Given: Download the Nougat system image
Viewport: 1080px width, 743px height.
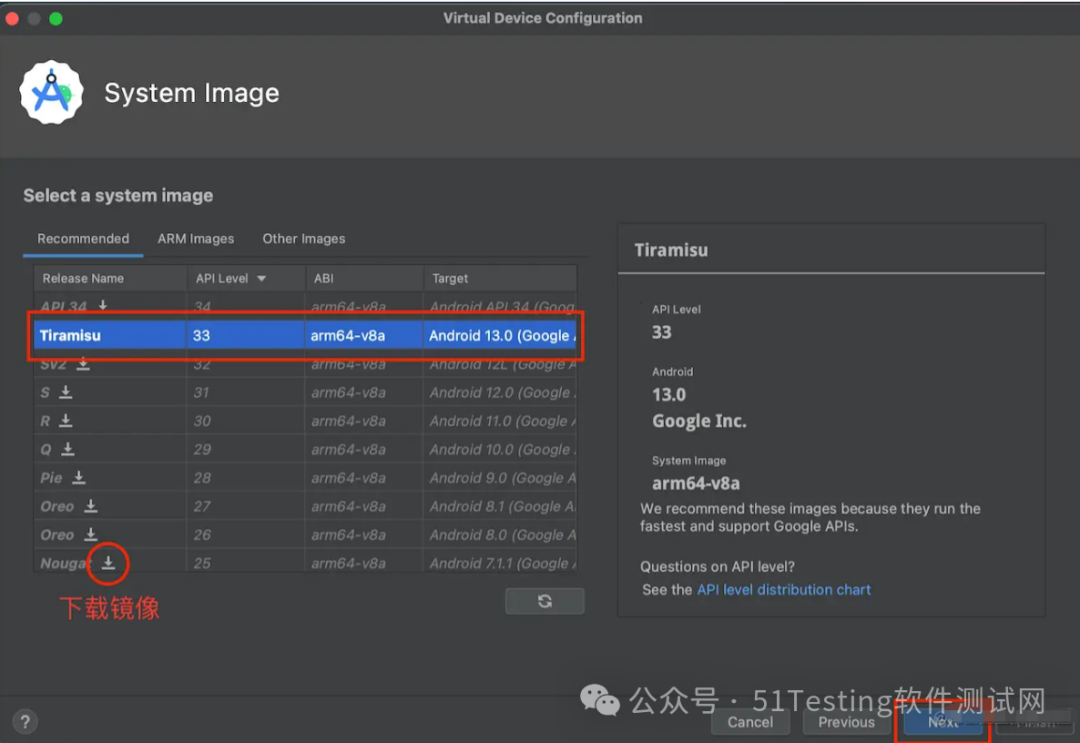Looking at the screenshot, I should click(x=108, y=563).
